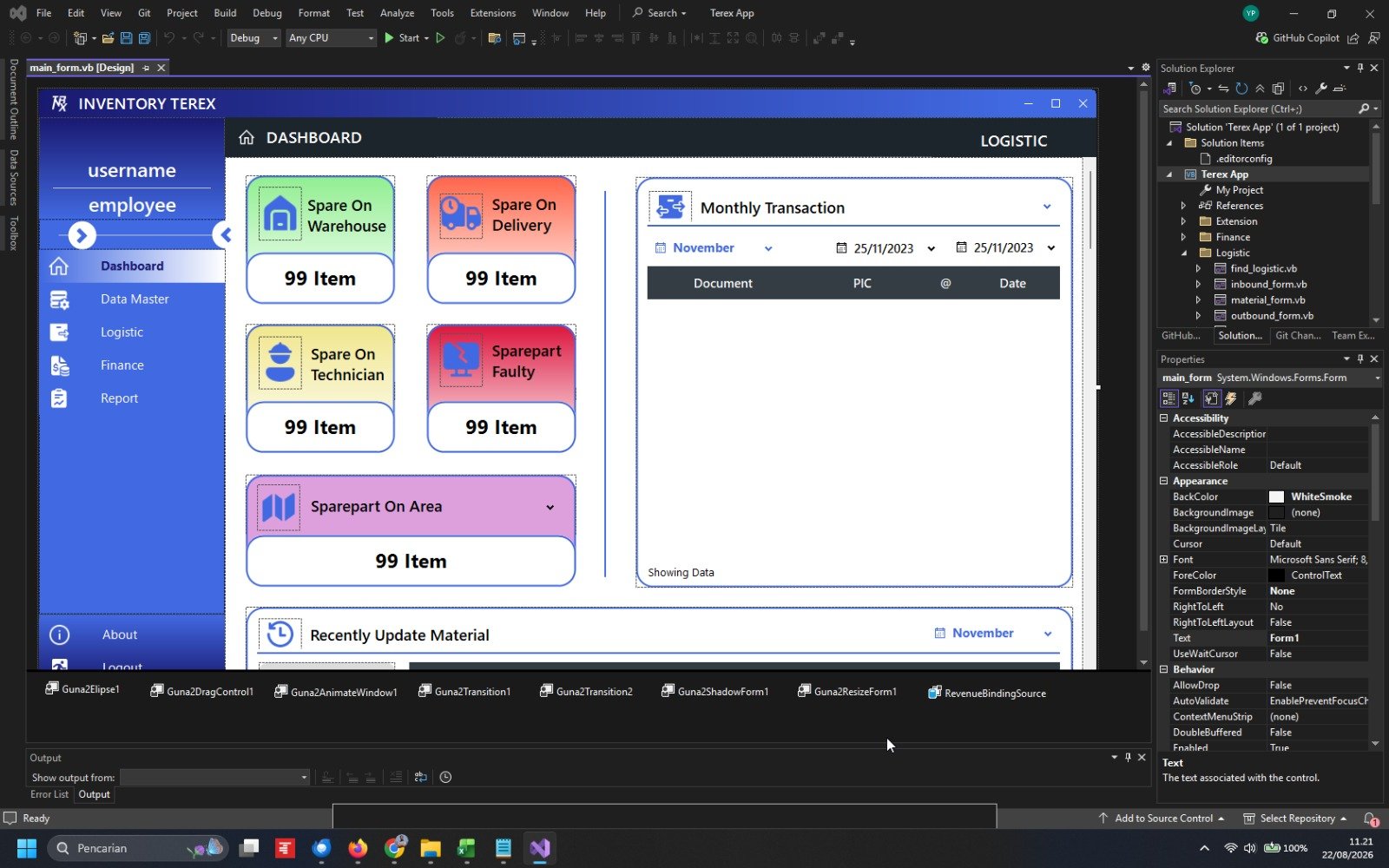Click Collapse All icon in Solution Explorer
1389x868 pixels.
tap(1260, 89)
